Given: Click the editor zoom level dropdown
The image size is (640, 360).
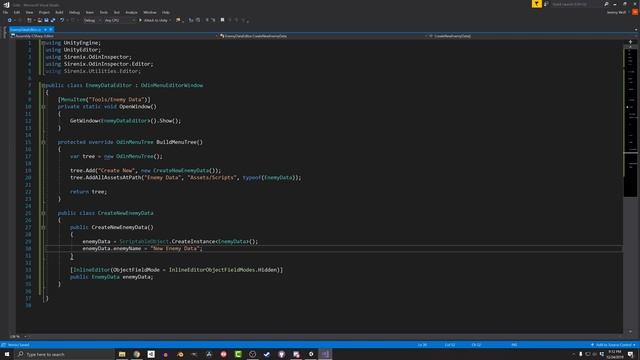Looking at the screenshot, I should pos(18,336).
